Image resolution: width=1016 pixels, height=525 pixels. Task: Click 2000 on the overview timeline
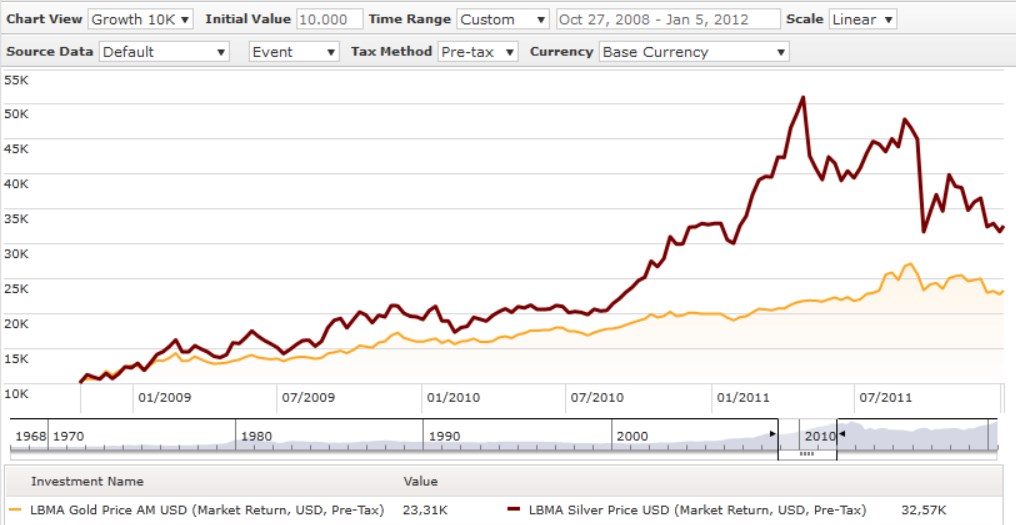tap(632, 436)
